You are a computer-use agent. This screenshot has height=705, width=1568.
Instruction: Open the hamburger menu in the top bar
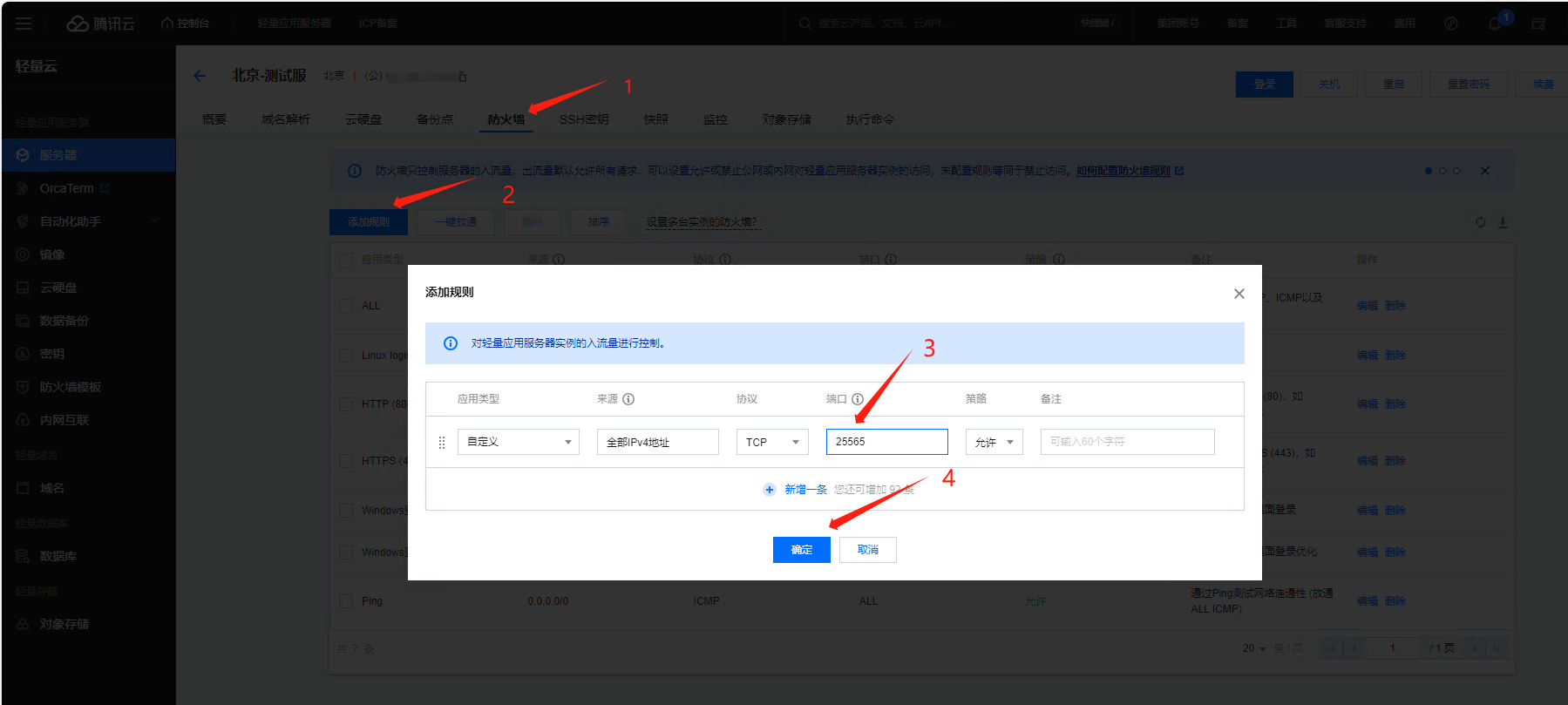click(24, 24)
